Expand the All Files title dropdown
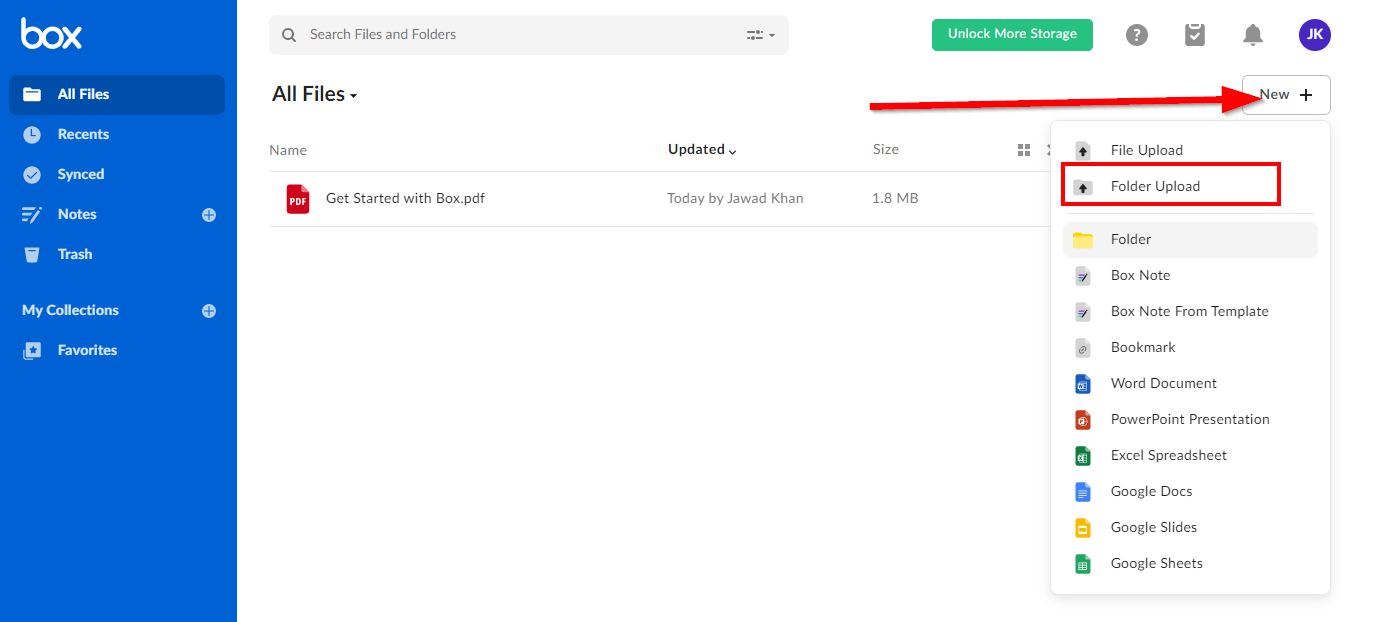The height and width of the screenshot is (622, 1379). click(x=315, y=94)
